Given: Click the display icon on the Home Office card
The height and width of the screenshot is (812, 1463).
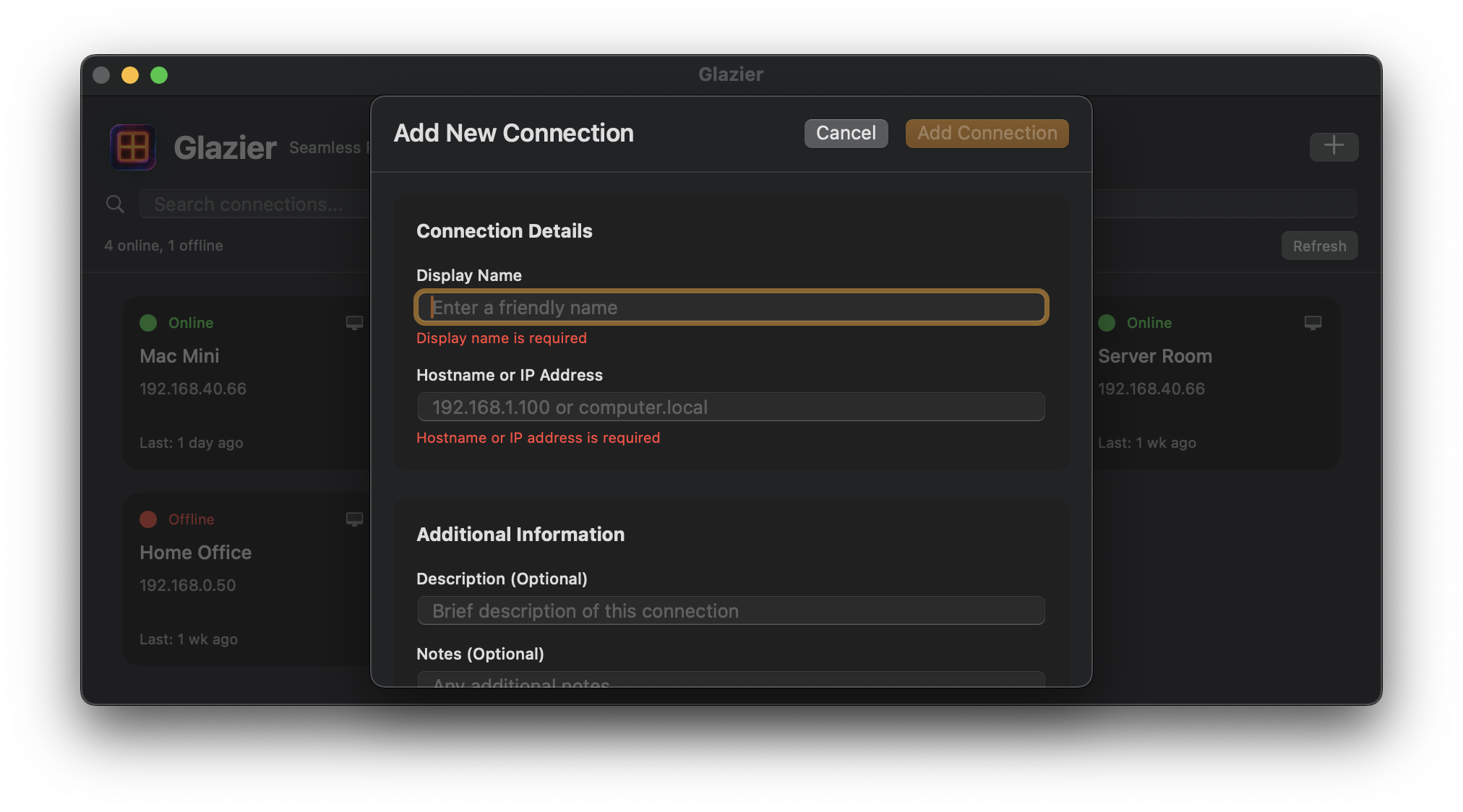Looking at the screenshot, I should [354, 519].
